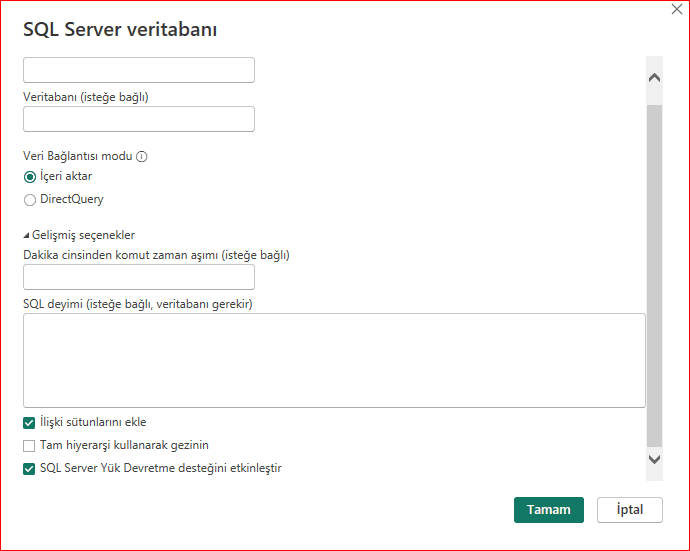This screenshot has width=690, height=551.
Task: Select the İçeri aktar radio button
Action: tap(30, 177)
